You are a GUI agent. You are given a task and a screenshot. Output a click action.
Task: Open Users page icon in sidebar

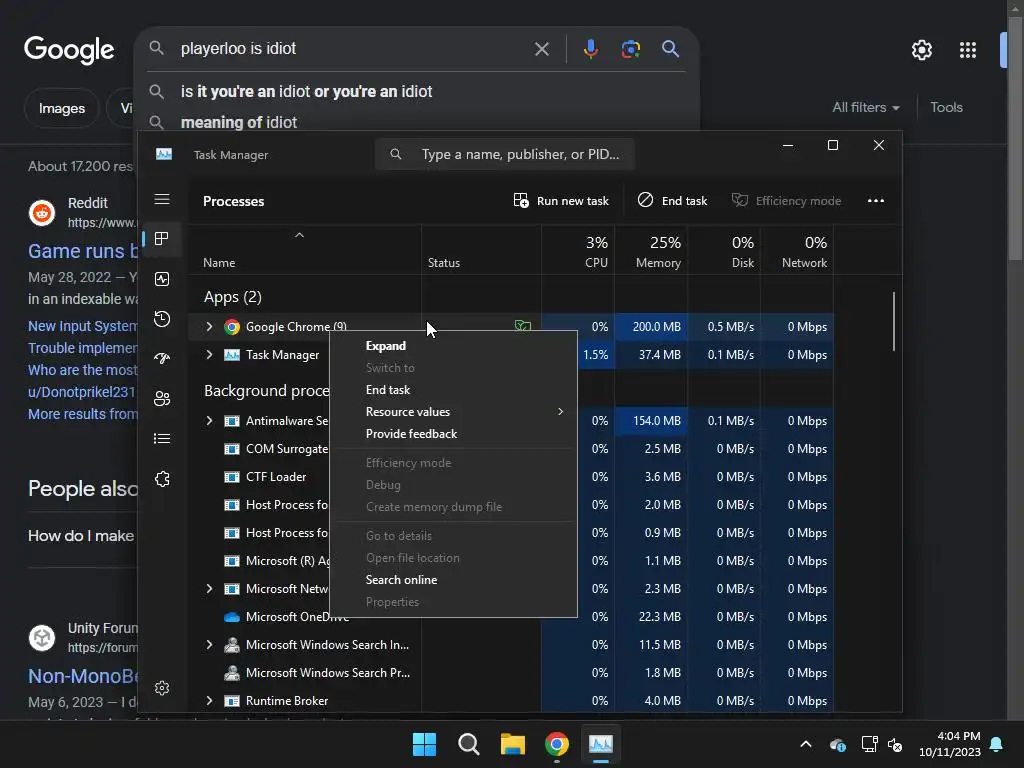162,398
